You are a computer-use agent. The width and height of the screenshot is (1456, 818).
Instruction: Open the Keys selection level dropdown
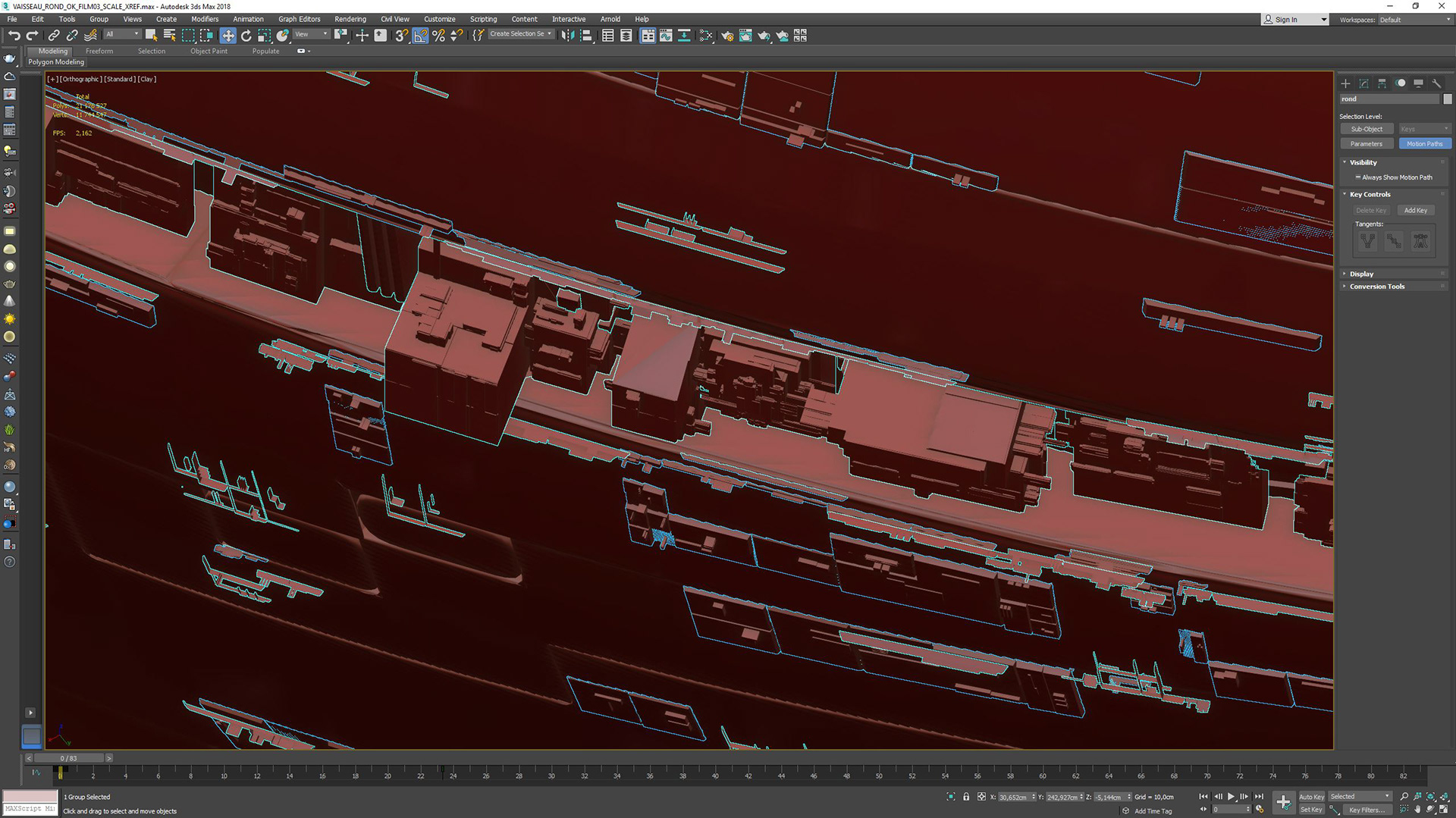[1424, 129]
